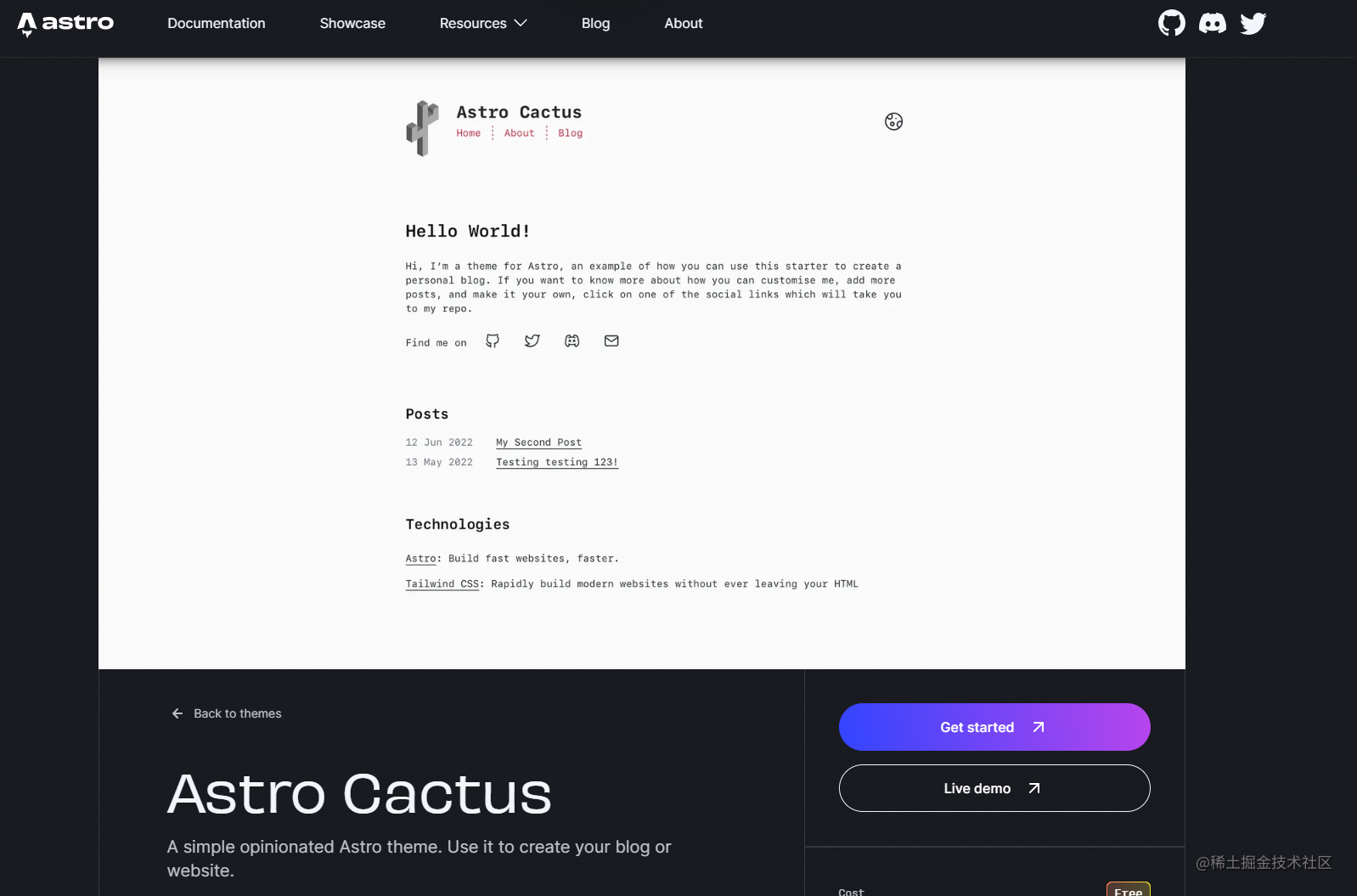Click the Home link in Astro Cactus preview

click(x=469, y=133)
